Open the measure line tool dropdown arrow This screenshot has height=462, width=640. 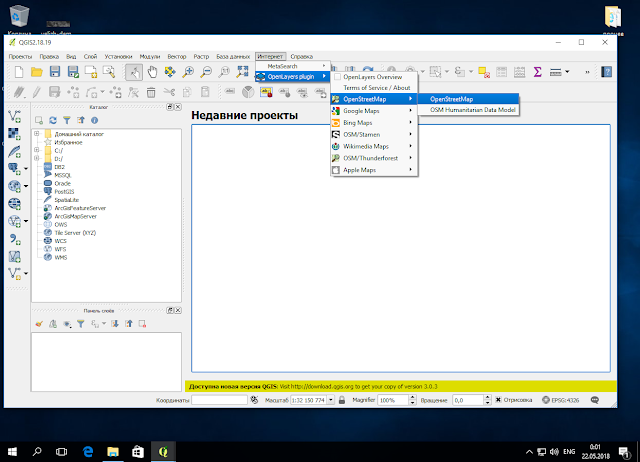click(567, 72)
